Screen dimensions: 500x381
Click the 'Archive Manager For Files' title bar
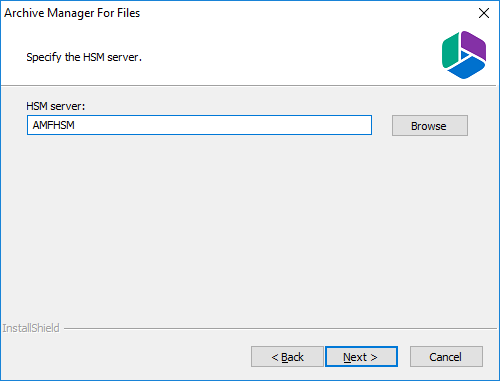click(72, 13)
